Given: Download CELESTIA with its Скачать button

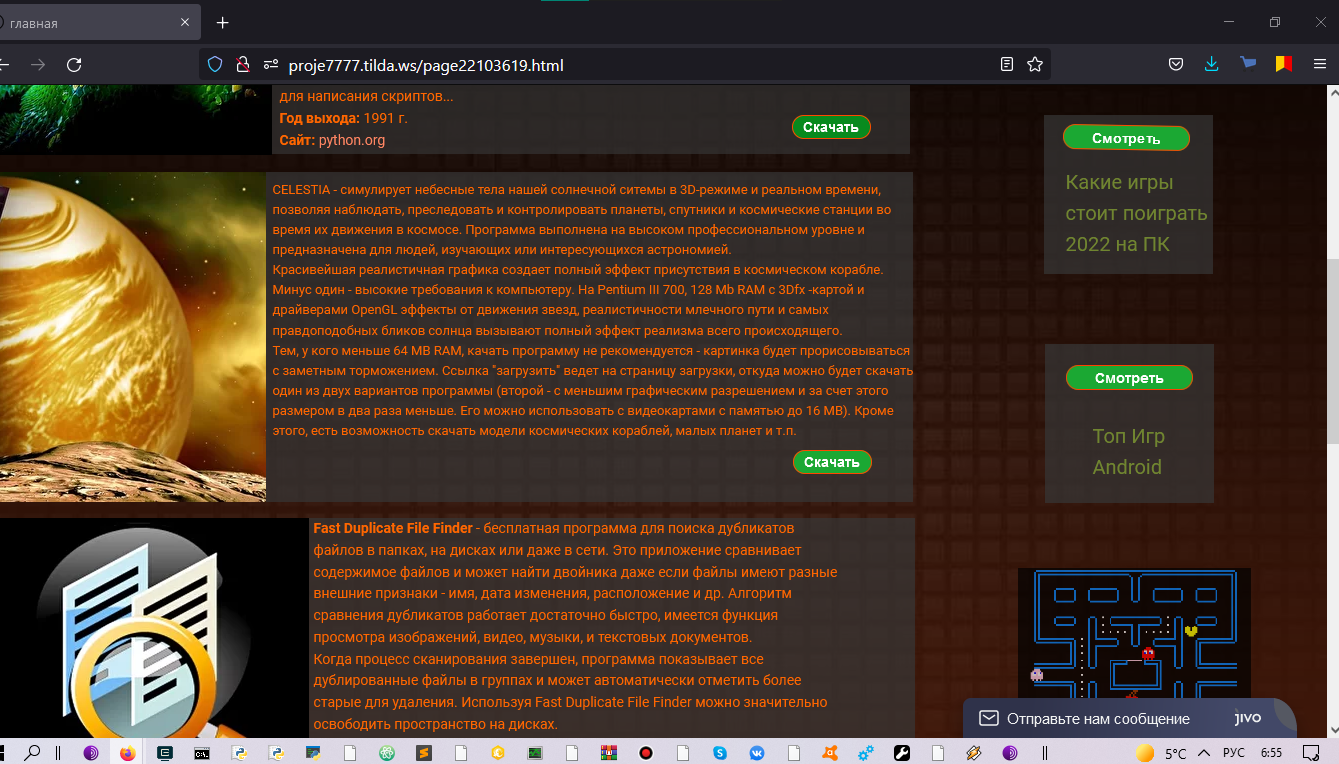Looking at the screenshot, I should click(832, 462).
